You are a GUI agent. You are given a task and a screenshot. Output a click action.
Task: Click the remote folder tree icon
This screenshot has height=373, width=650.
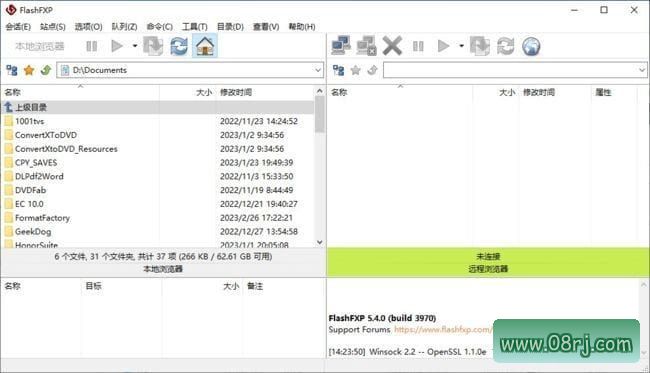[x=339, y=70]
